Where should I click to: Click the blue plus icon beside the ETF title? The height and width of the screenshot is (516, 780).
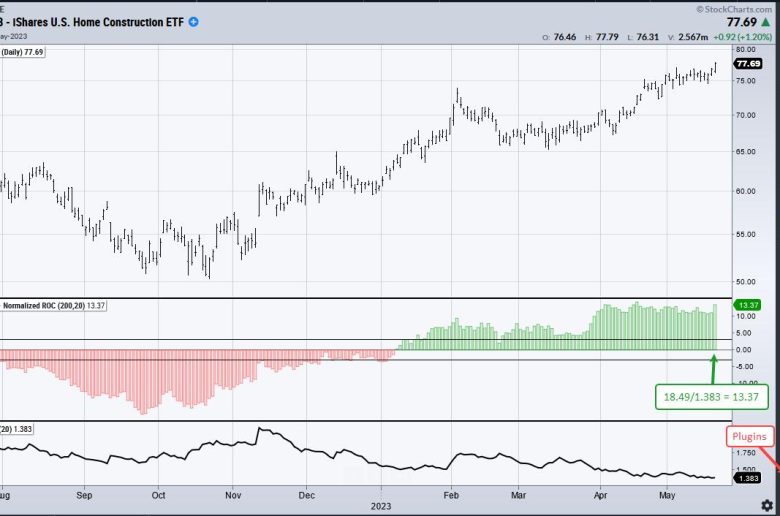coord(194,22)
